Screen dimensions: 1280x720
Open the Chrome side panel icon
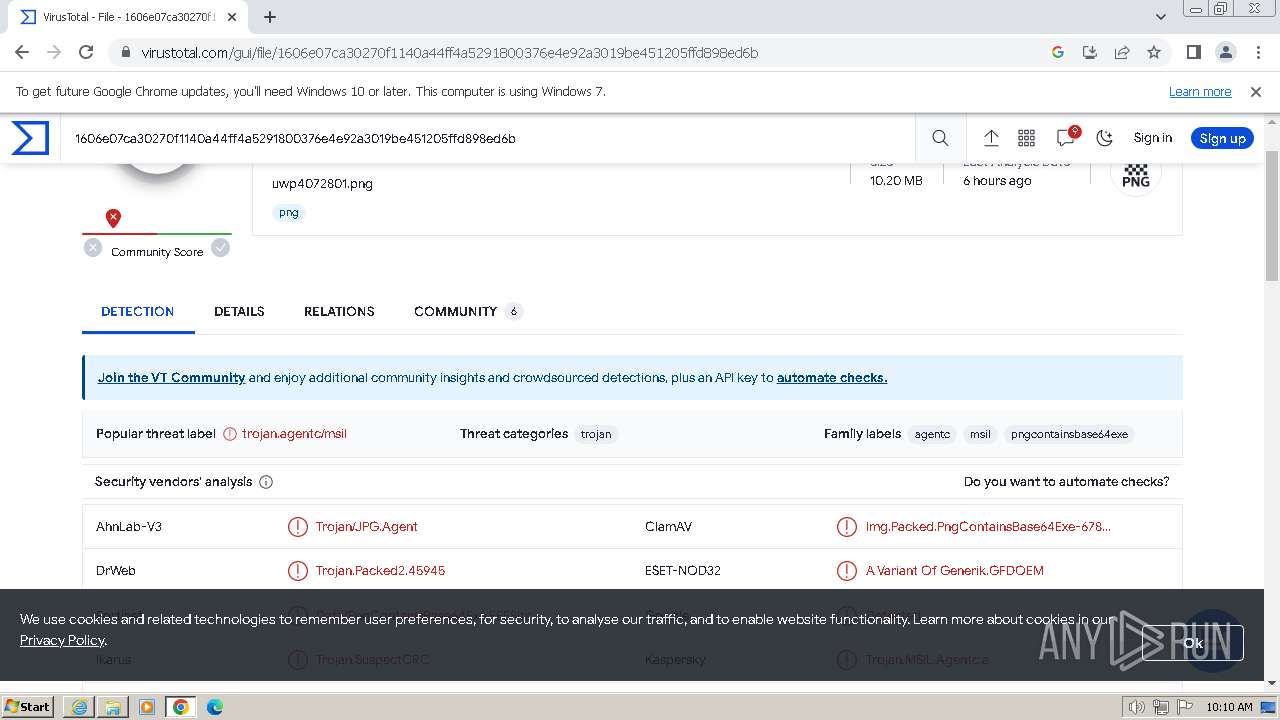(1194, 52)
